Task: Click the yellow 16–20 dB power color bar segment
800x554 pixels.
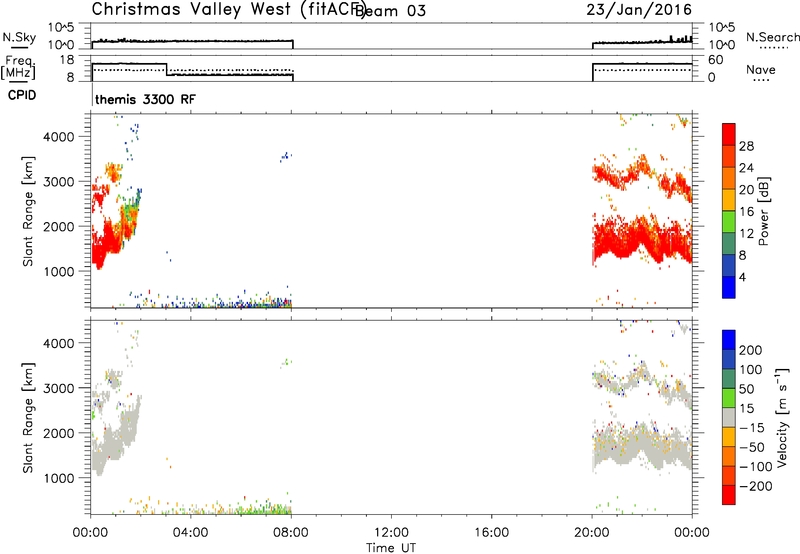Action: [x=729, y=199]
